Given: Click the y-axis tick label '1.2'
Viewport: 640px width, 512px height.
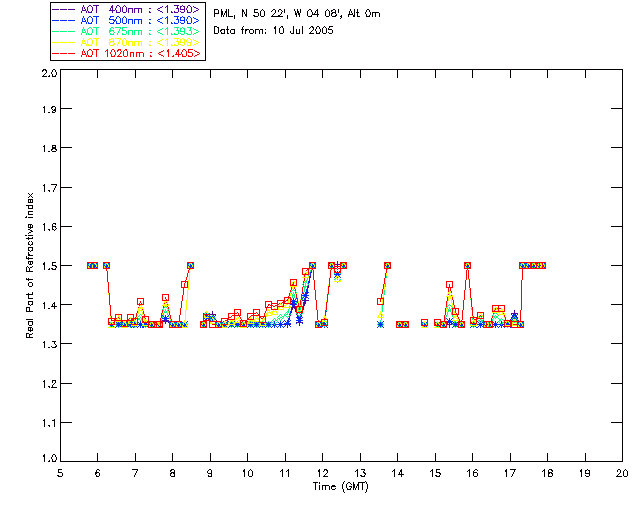Looking at the screenshot, I should click(x=49, y=384).
